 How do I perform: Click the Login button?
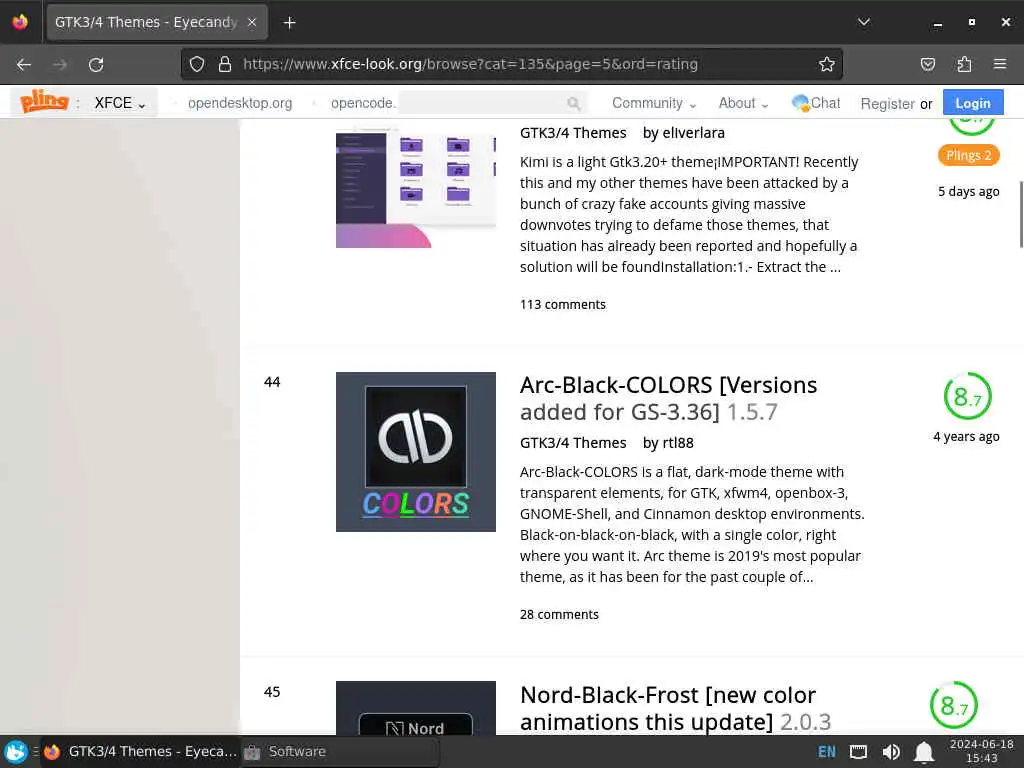click(x=972, y=103)
